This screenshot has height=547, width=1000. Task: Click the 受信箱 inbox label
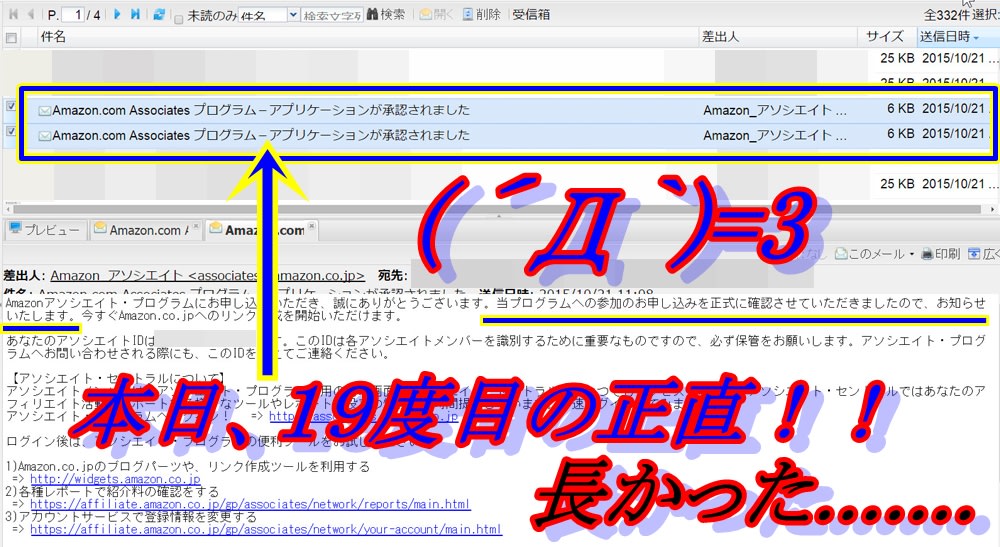coord(531,14)
